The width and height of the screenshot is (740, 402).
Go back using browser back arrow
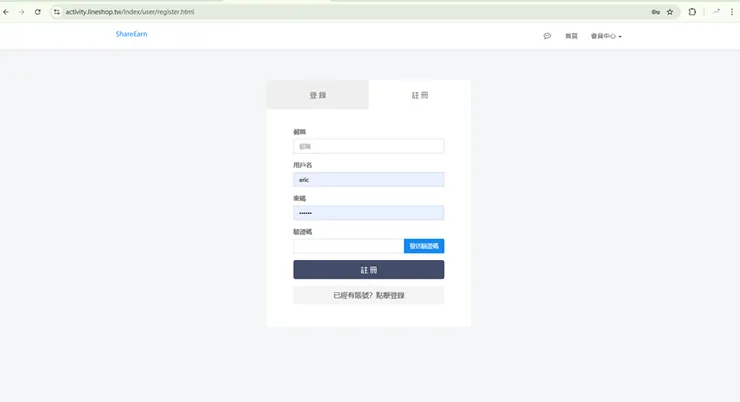click(6, 12)
